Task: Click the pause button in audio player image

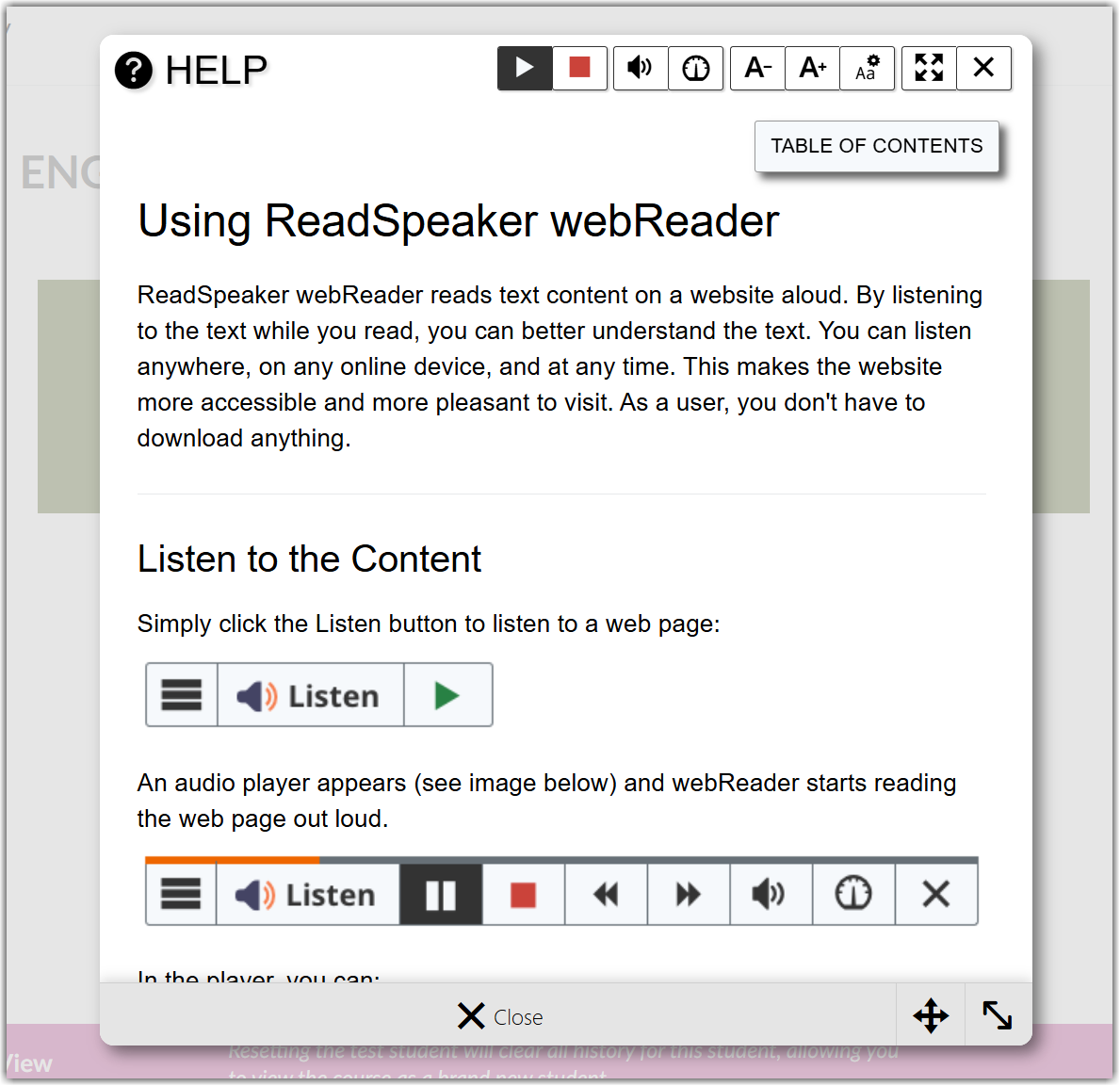Action: coord(441,894)
